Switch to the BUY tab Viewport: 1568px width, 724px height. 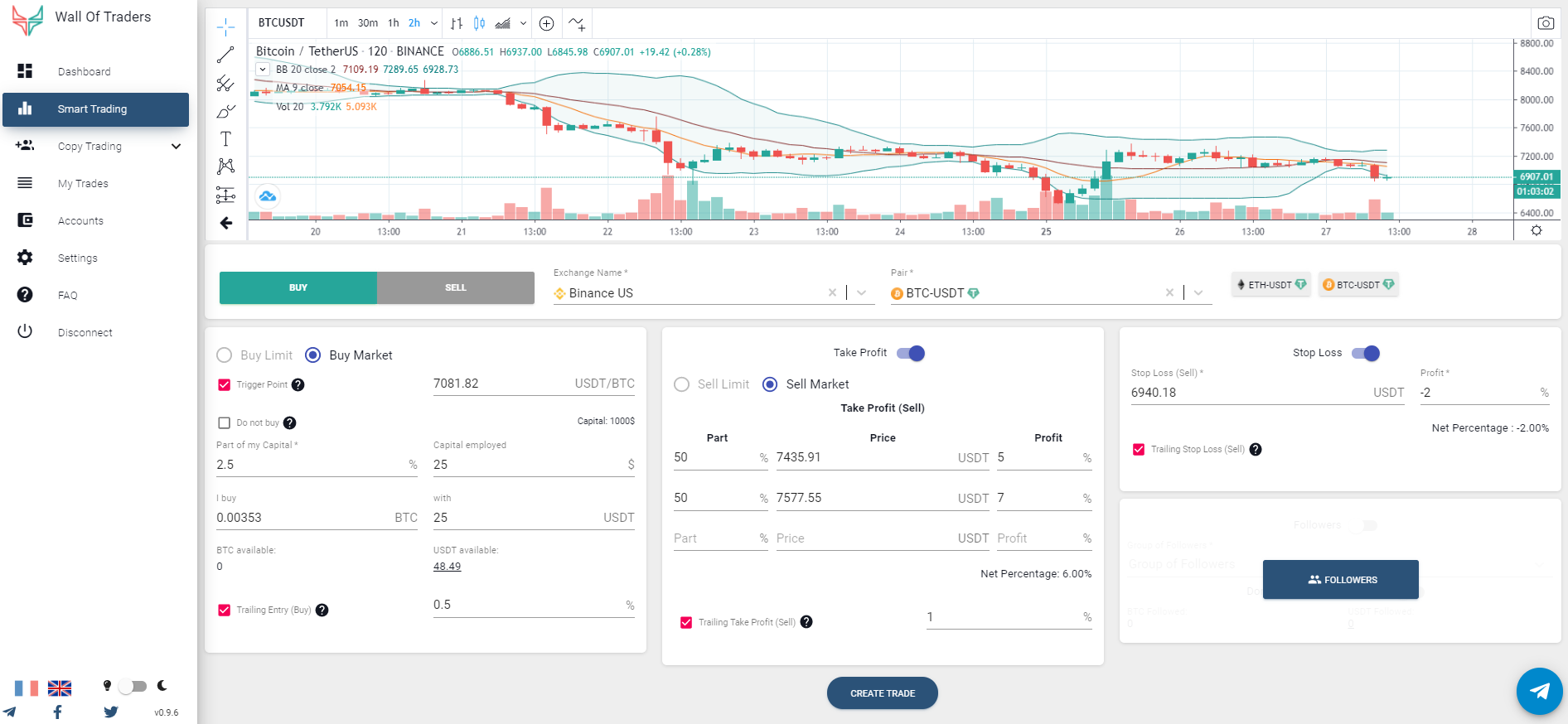[298, 287]
